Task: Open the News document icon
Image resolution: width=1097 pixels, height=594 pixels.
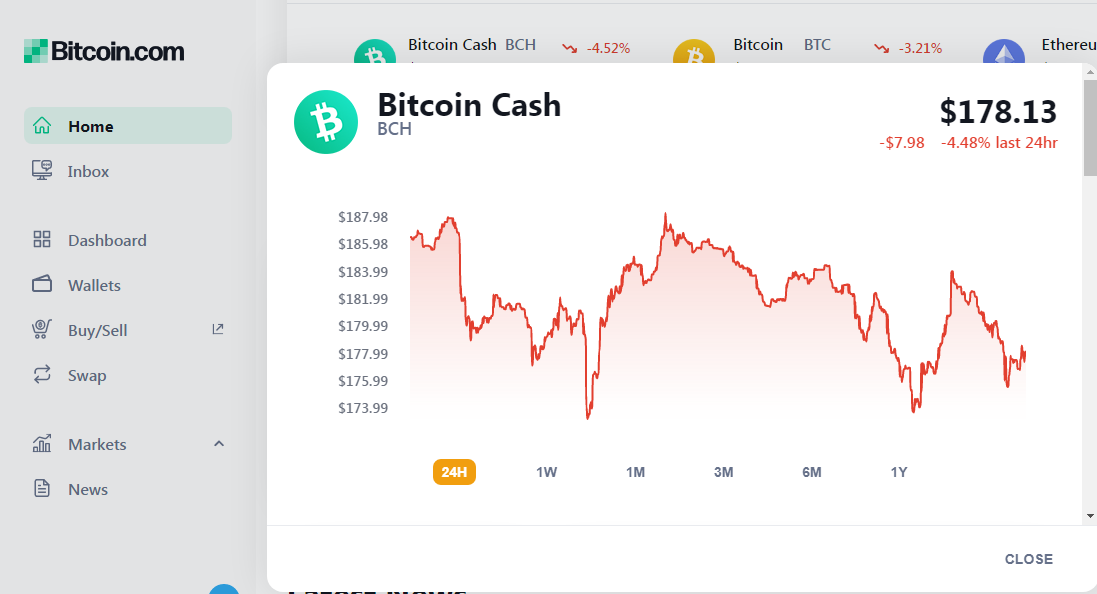Action: (42, 488)
